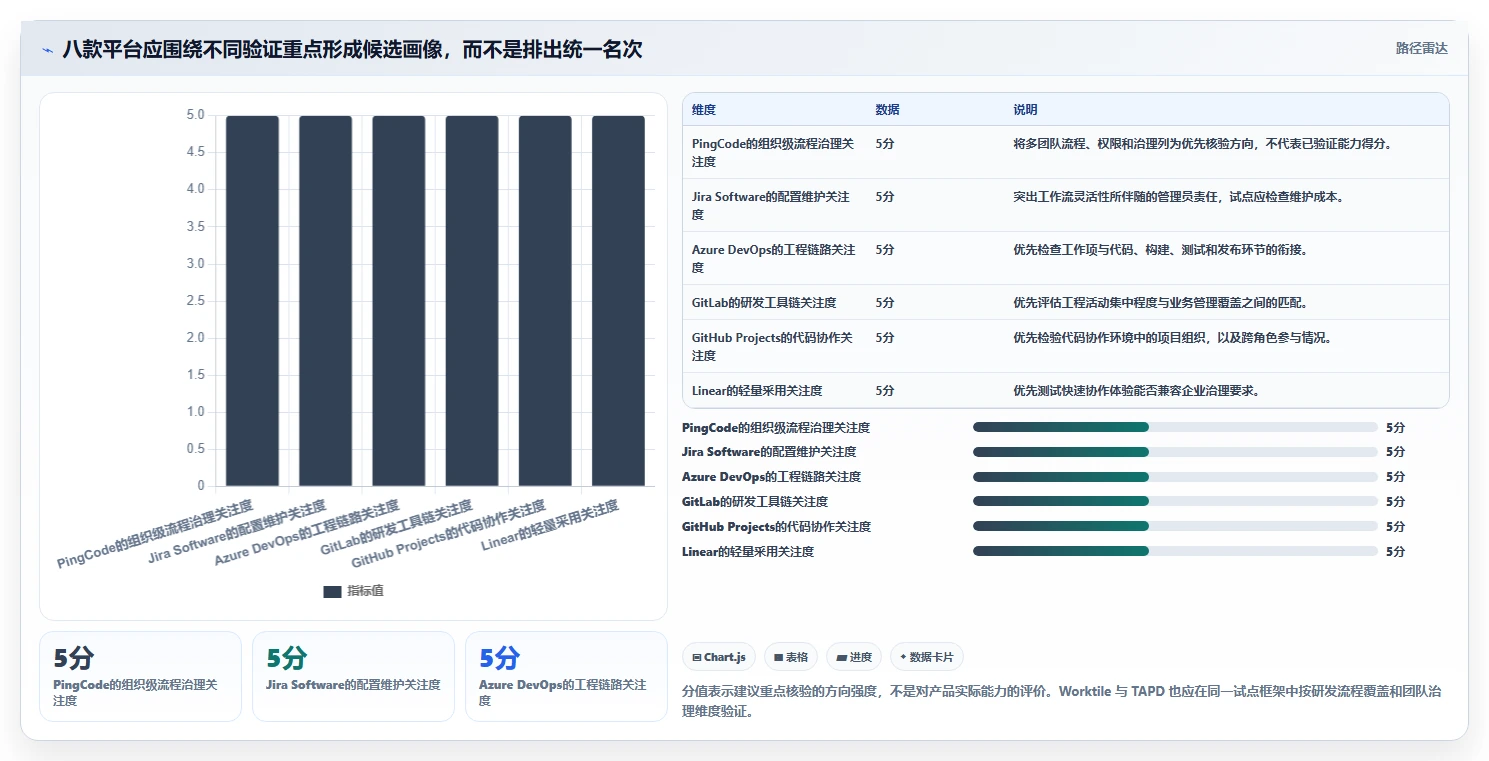Click the 进度 tag pill
Viewport: 1489px width, 761px height.
[854, 657]
